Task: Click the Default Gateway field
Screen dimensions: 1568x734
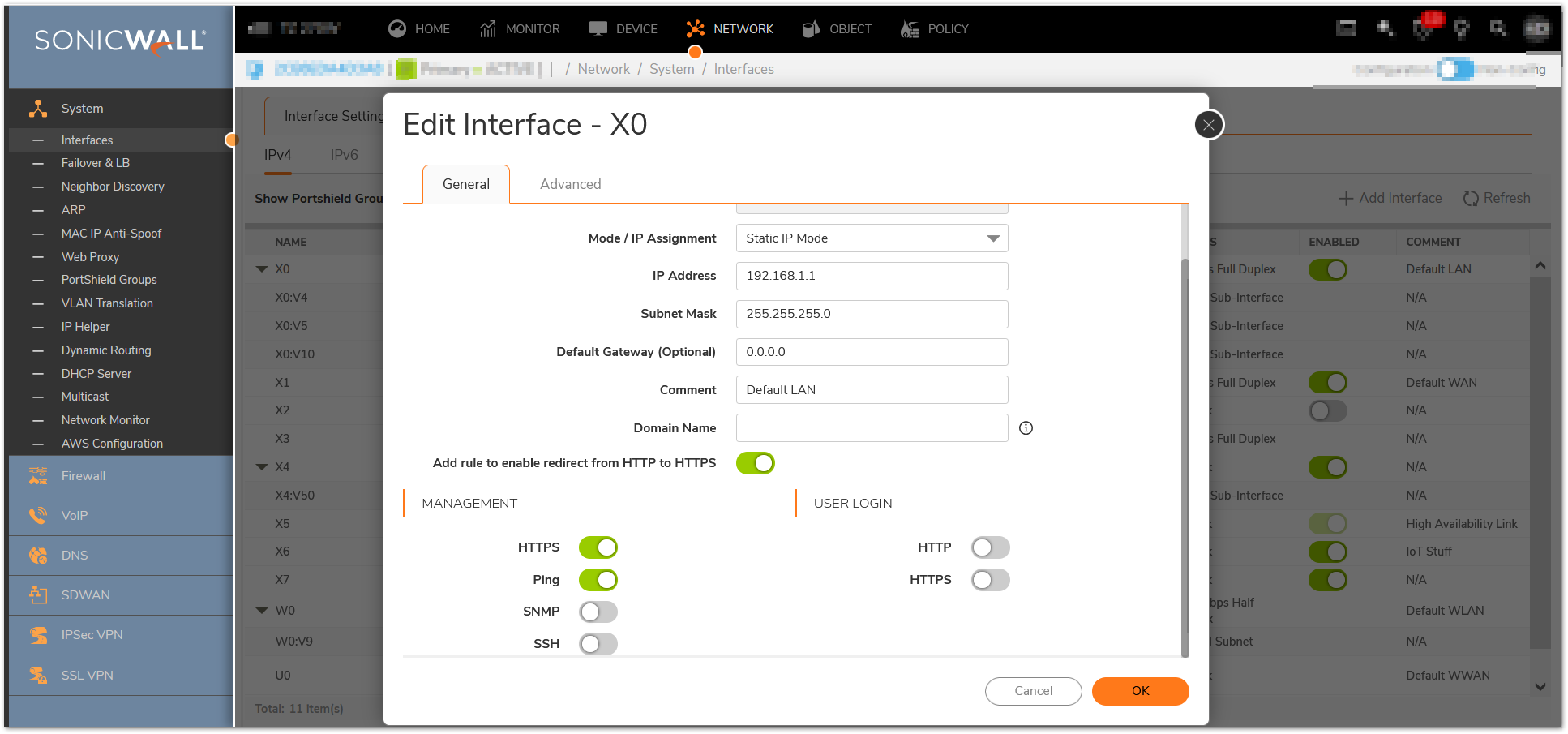Action: coord(872,352)
